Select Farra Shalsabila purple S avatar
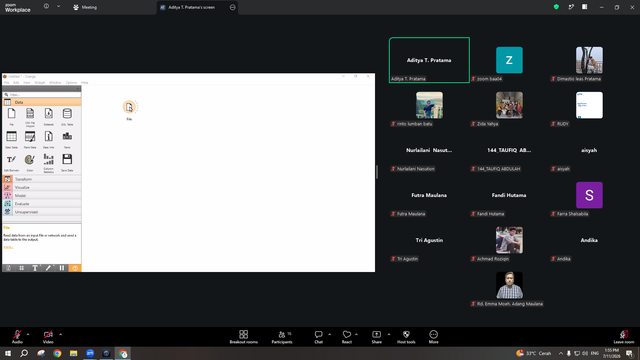Screen dimensions: 640x360 coord(589,195)
